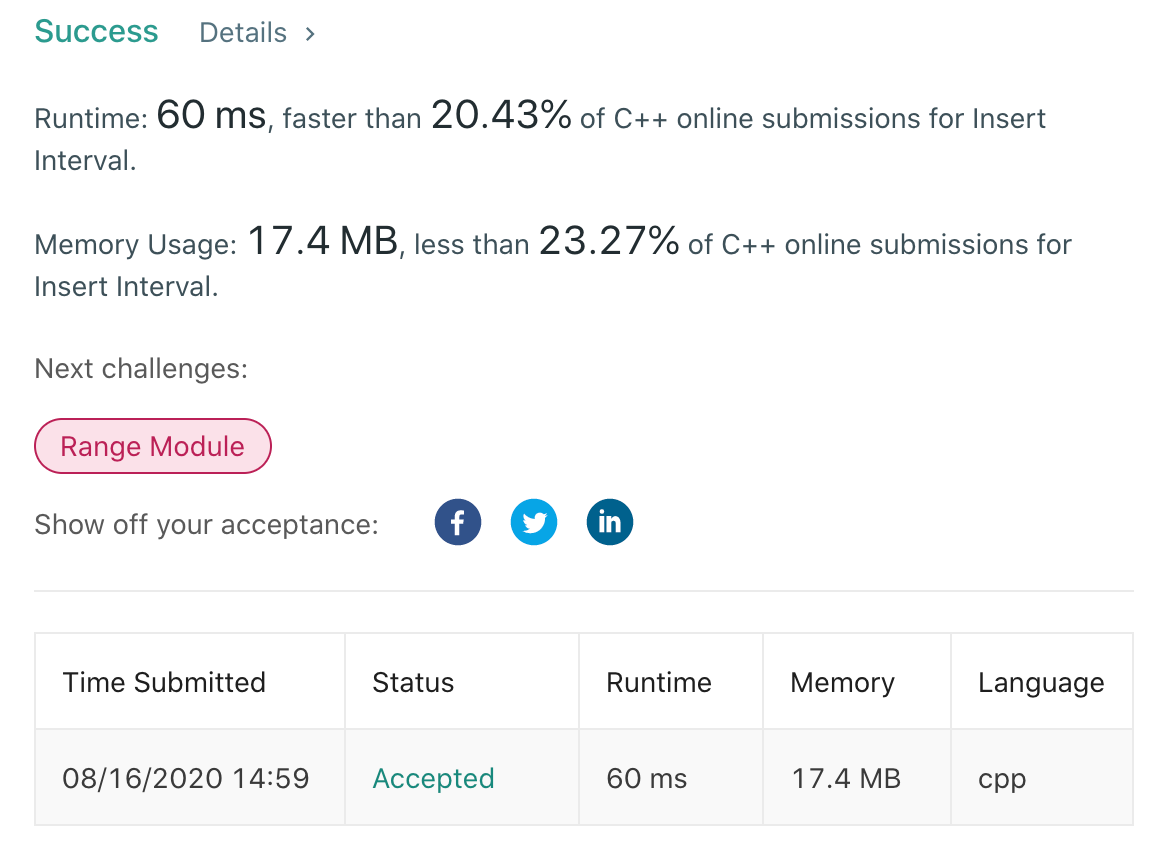This screenshot has width=1168, height=856.
Task: Share acceptance on Twitter
Action: point(533,521)
